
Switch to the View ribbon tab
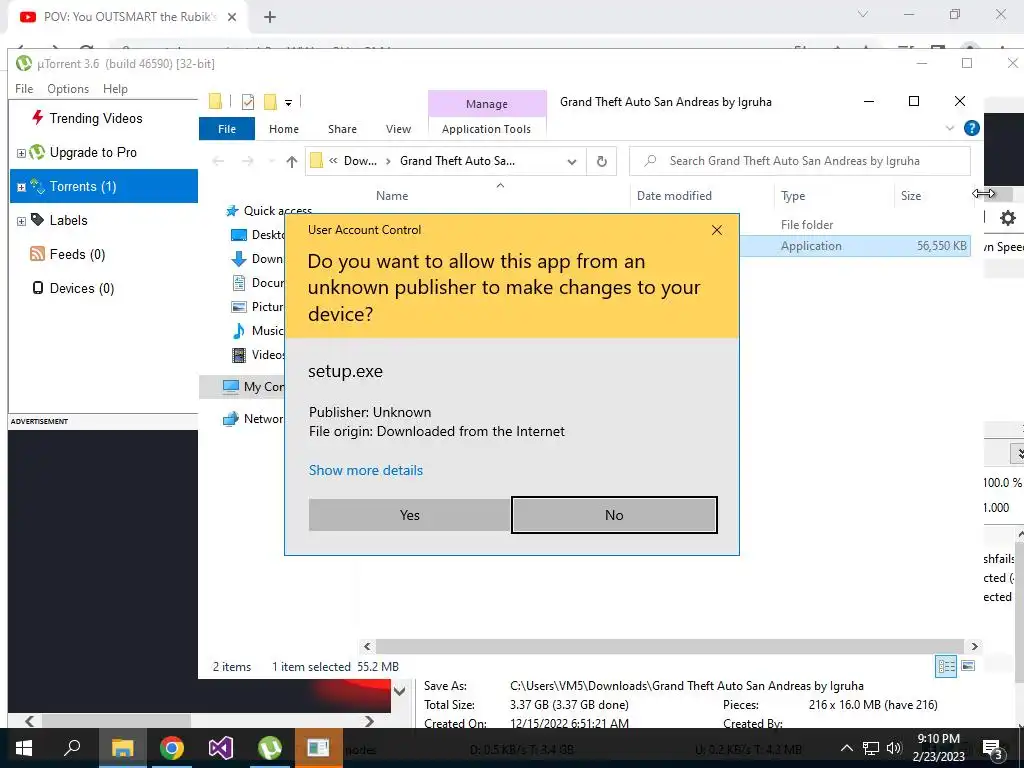click(398, 129)
